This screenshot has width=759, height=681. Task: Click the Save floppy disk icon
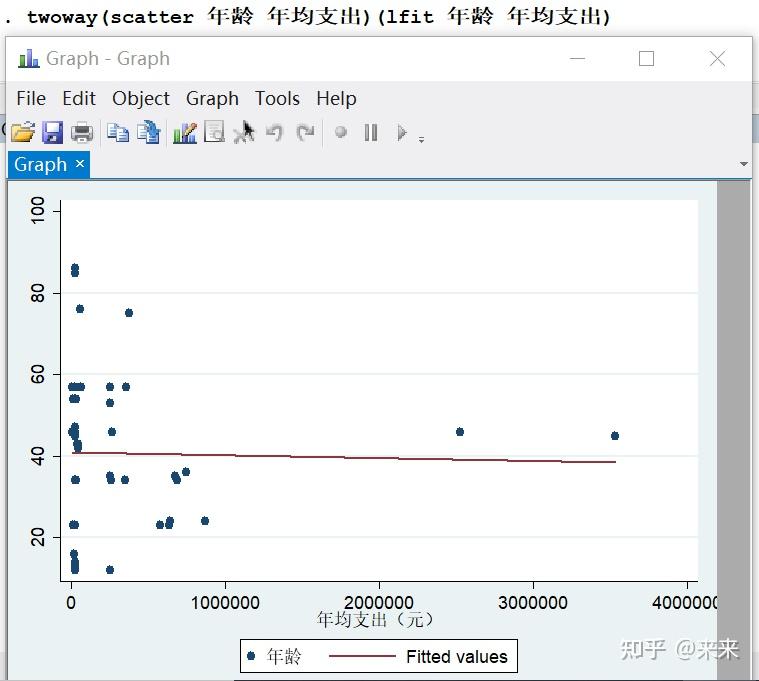pyautogui.click(x=52, y=132)
